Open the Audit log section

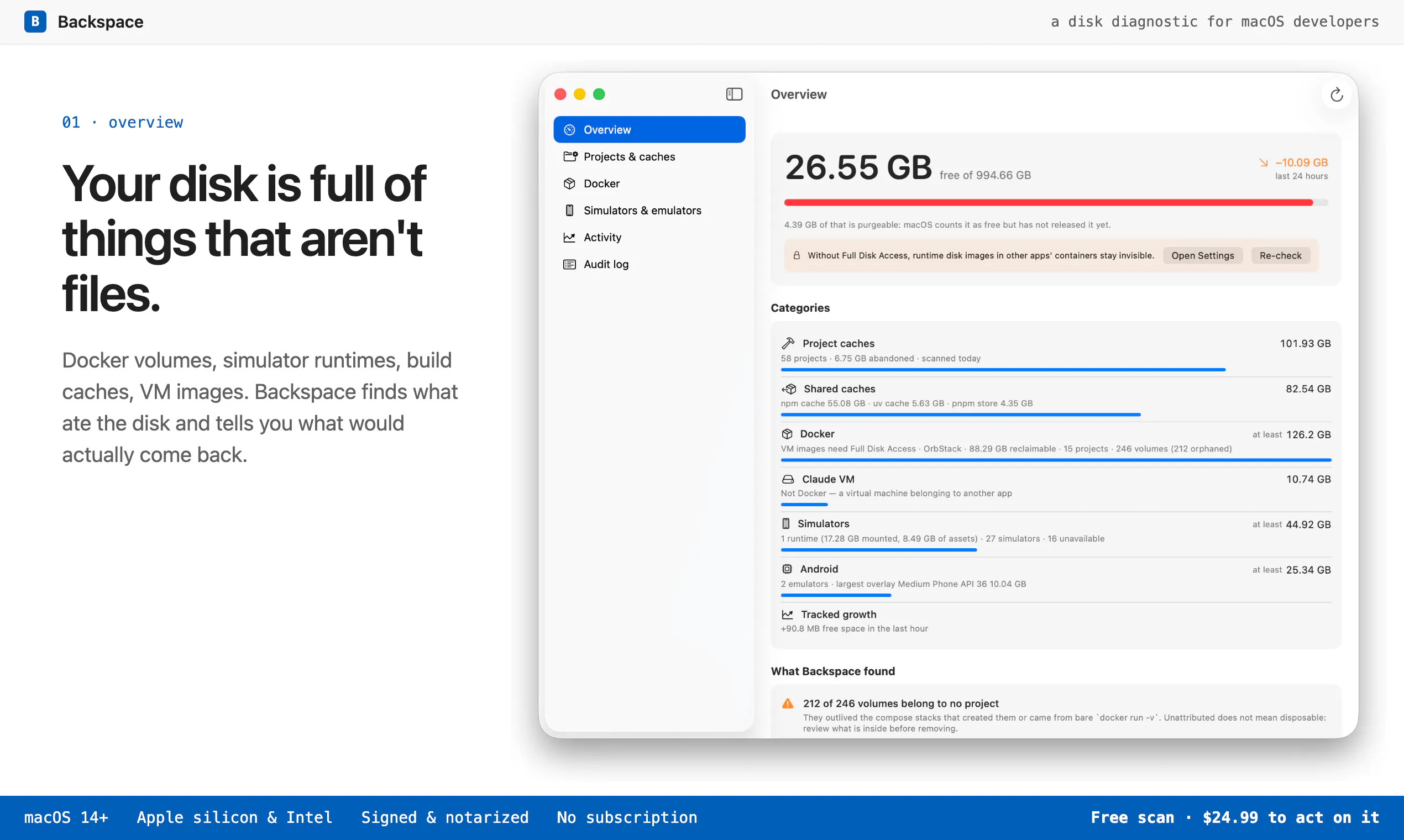point(649,264)
